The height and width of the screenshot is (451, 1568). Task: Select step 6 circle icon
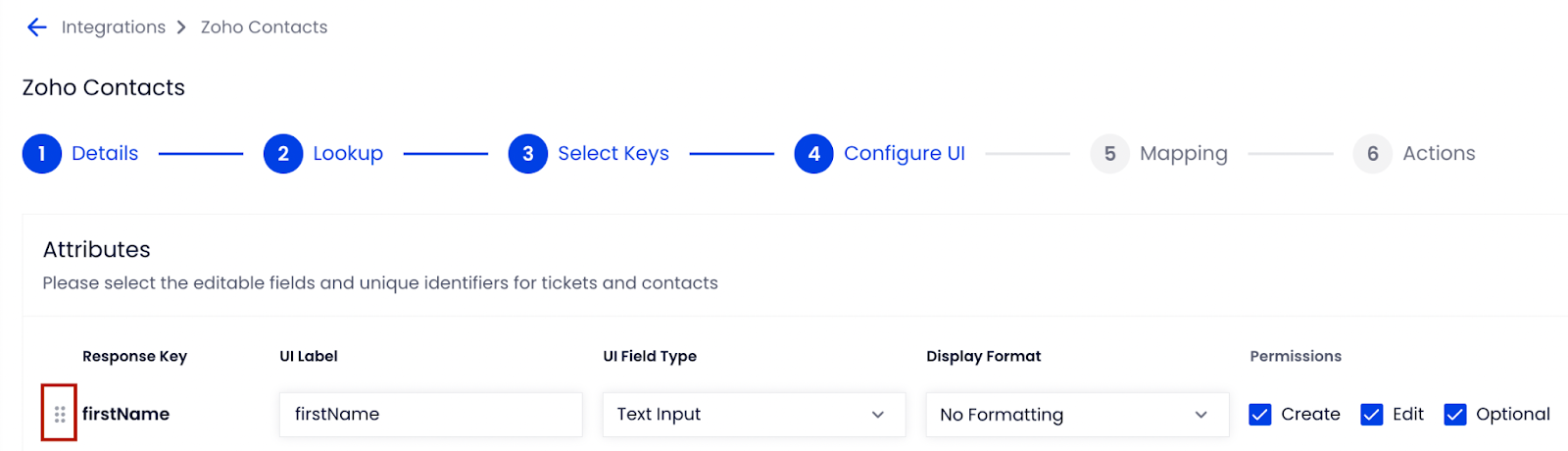1373,154
